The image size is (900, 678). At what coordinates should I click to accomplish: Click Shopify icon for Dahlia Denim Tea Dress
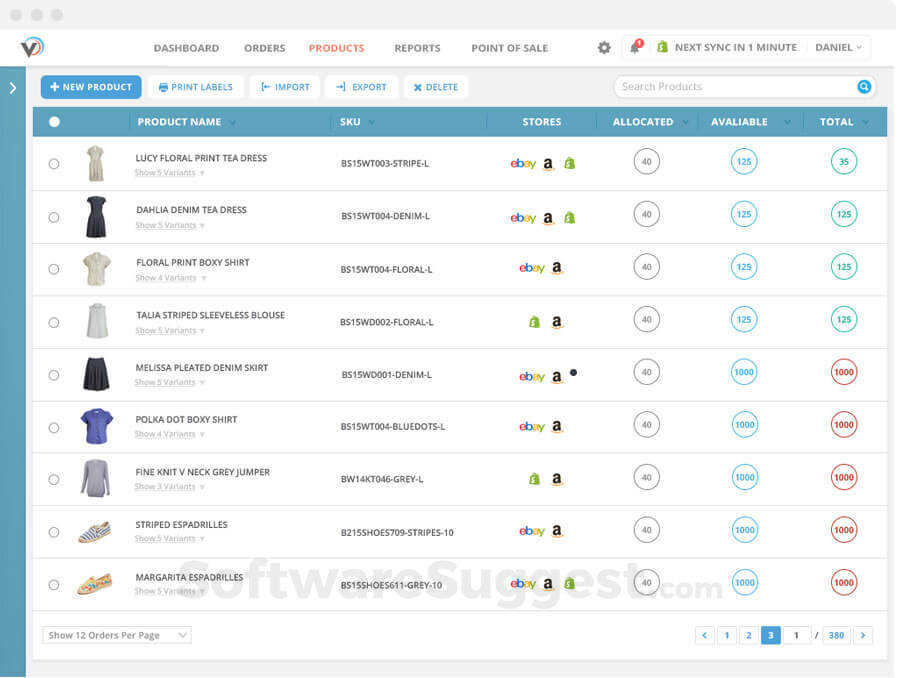(x=569, y=217)
